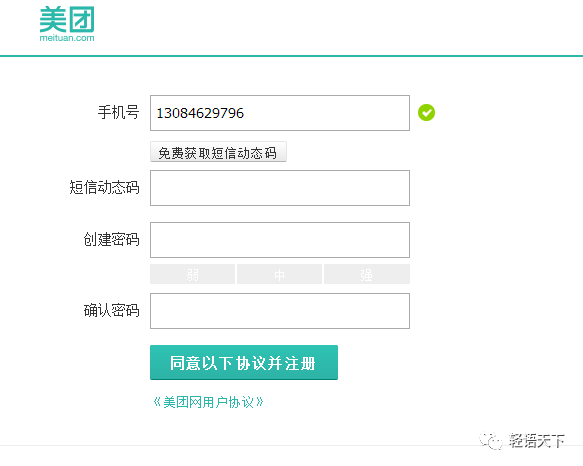Image resolution: width=583 pixels, height=466 pixels.
Task: Click the 手机号 field label
Action: tap(119, 112)
